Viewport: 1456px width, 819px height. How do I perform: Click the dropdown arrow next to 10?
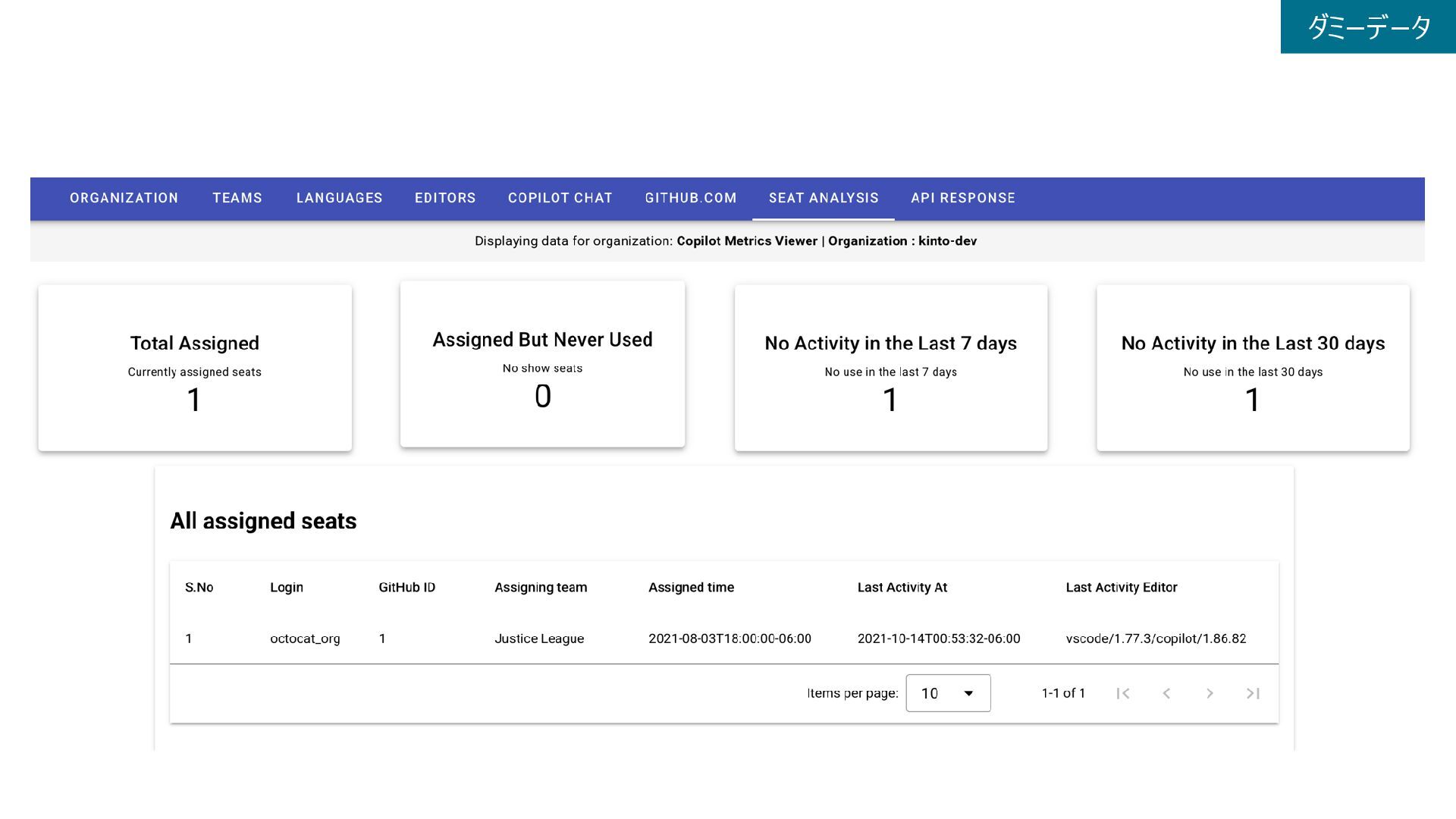click(x=968, y=693)
